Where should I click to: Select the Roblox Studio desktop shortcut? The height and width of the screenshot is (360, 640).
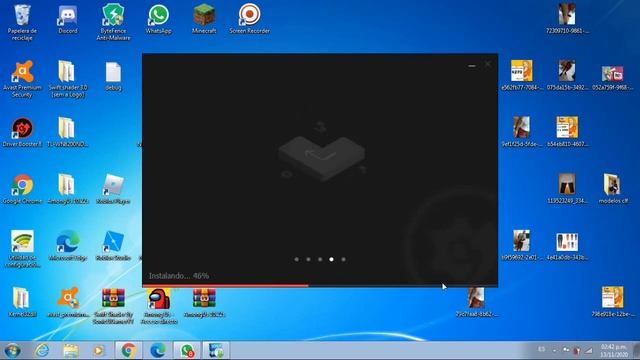pos(113,246)
